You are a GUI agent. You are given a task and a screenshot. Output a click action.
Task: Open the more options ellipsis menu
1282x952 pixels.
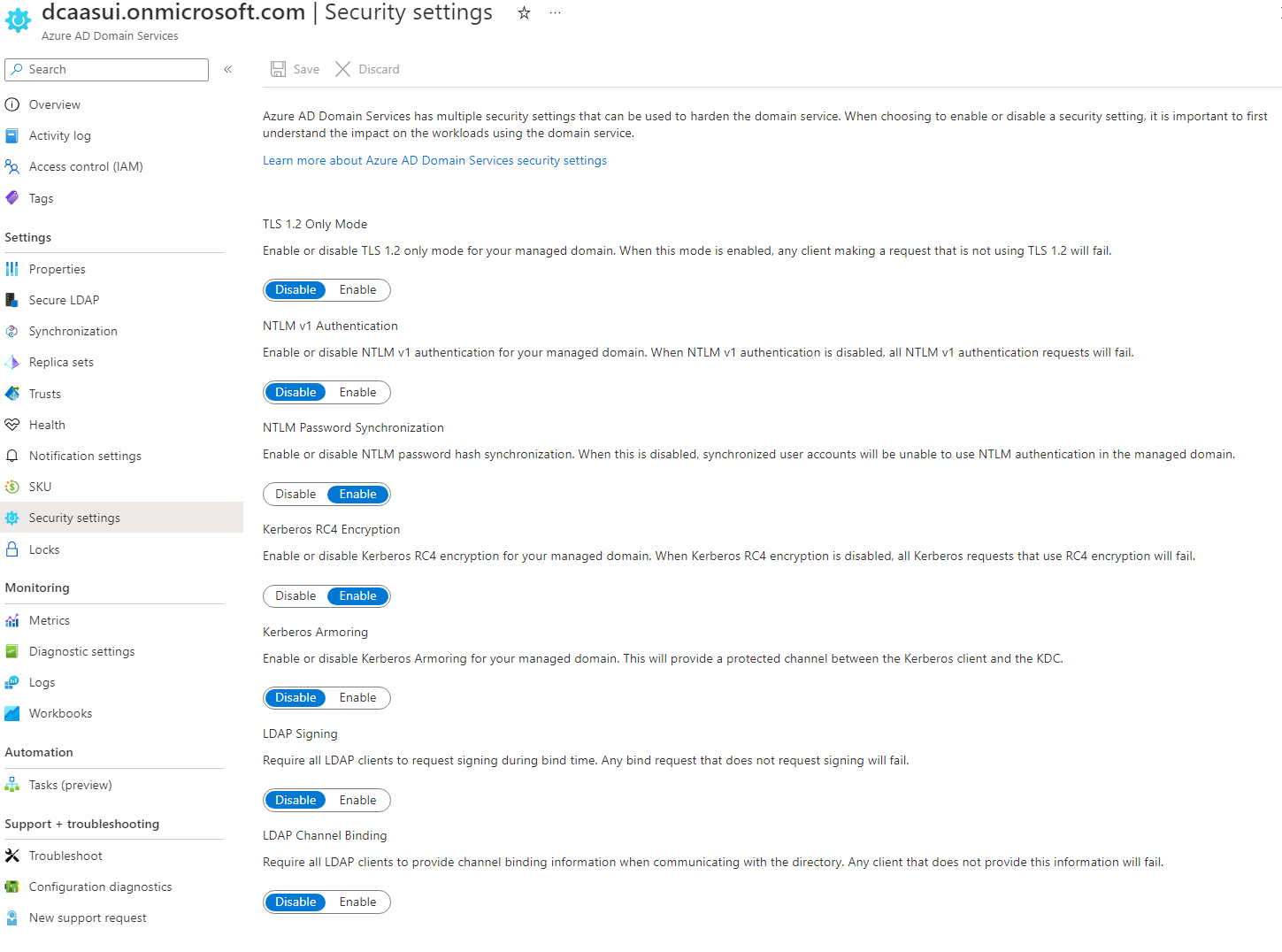point(555,13)
